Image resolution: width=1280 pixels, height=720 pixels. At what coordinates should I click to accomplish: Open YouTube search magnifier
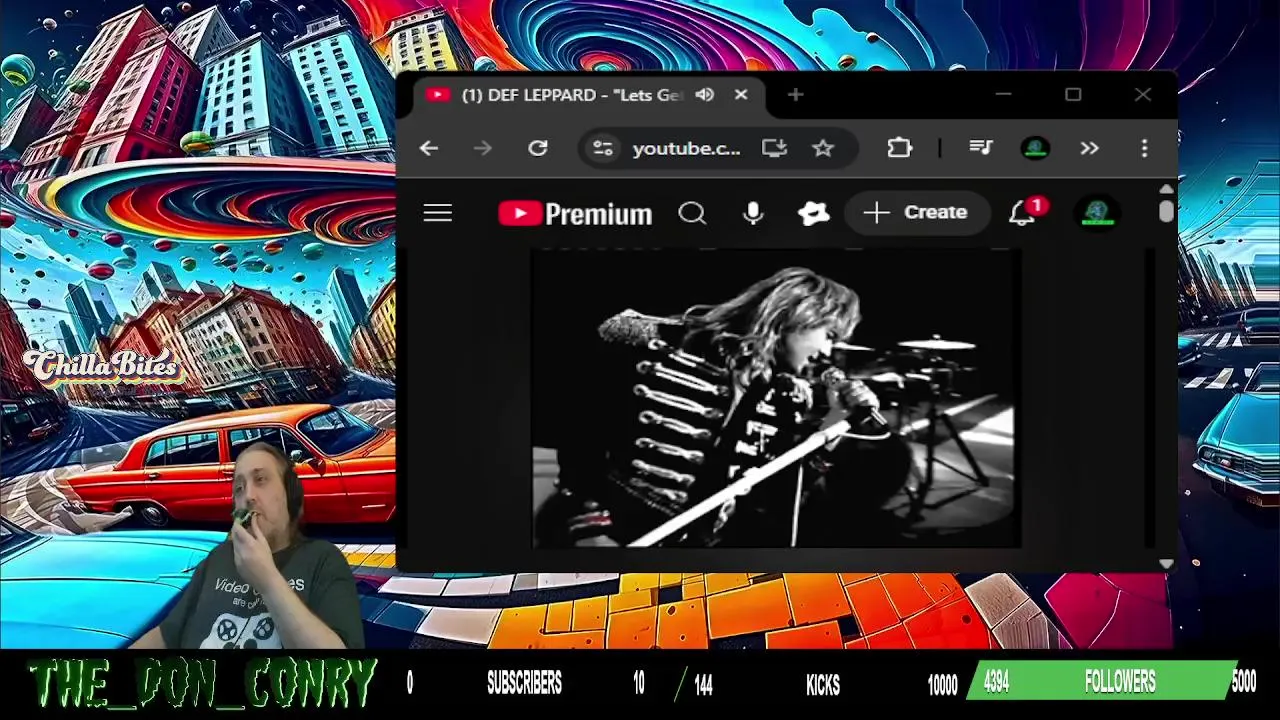[x=692, y=213]
